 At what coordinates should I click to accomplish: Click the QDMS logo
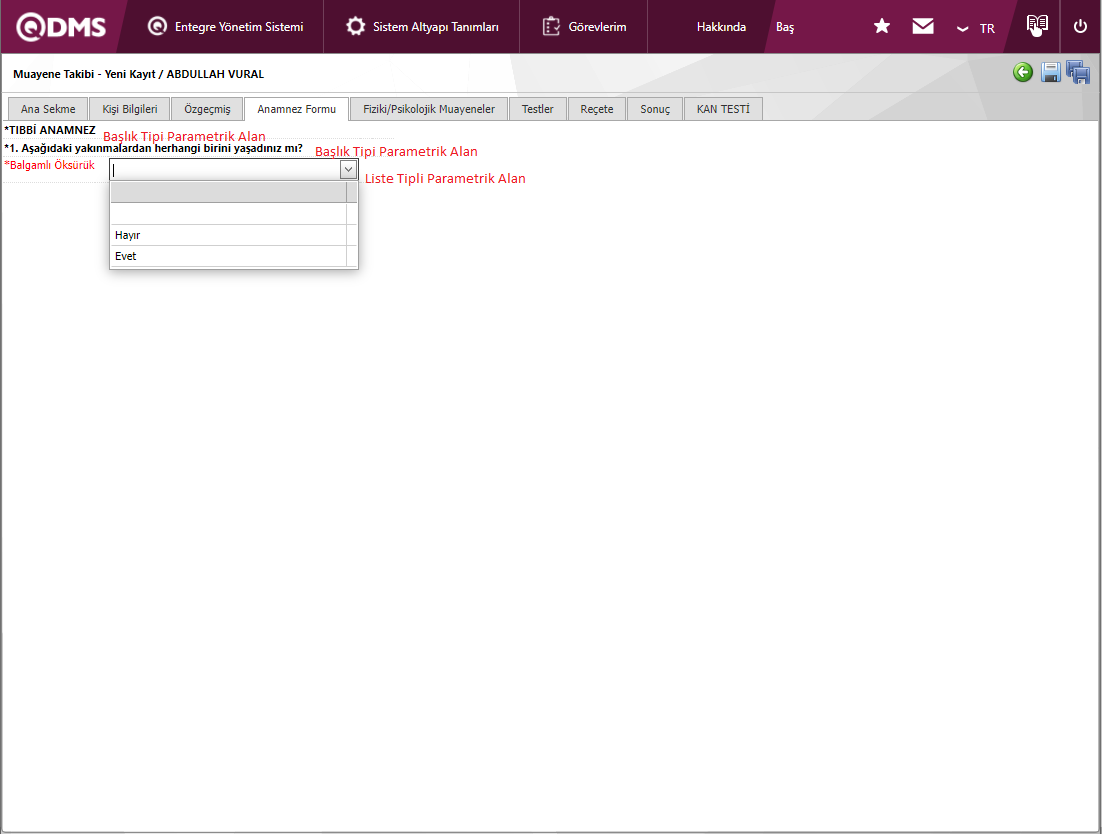pyautogui.click(x=61, y=27)
